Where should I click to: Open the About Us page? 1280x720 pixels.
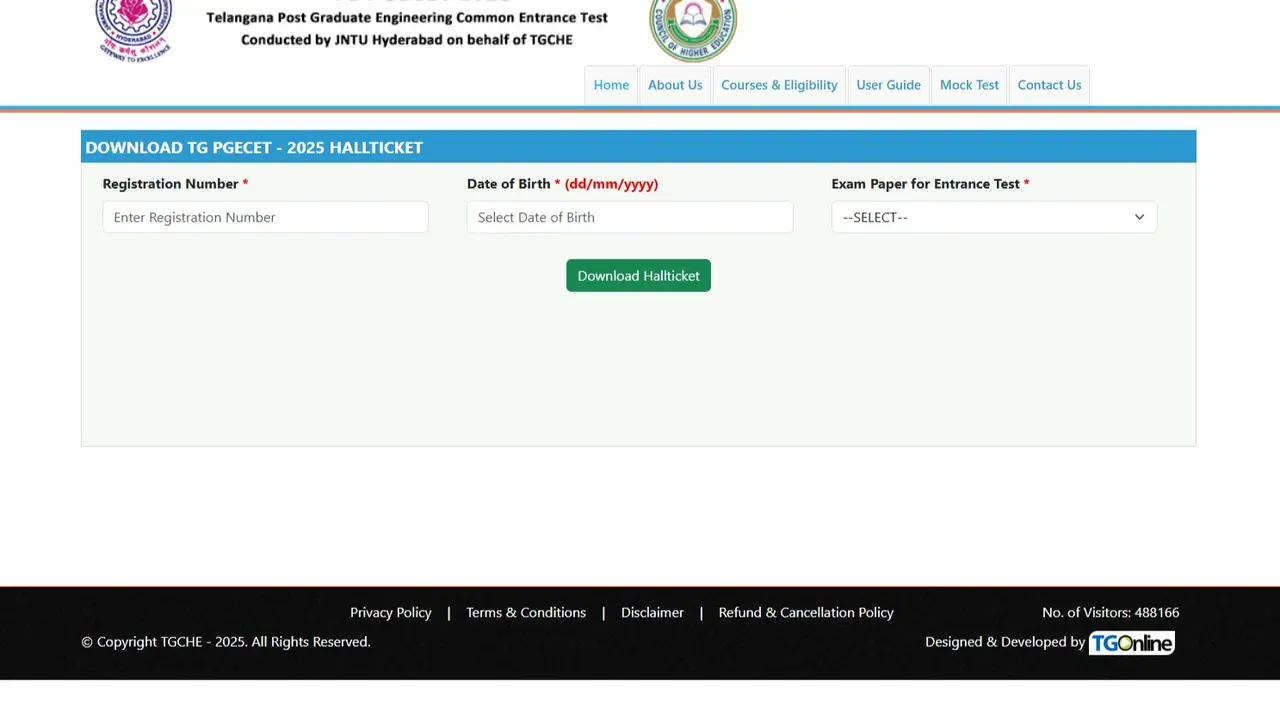(x=675, y=85)
